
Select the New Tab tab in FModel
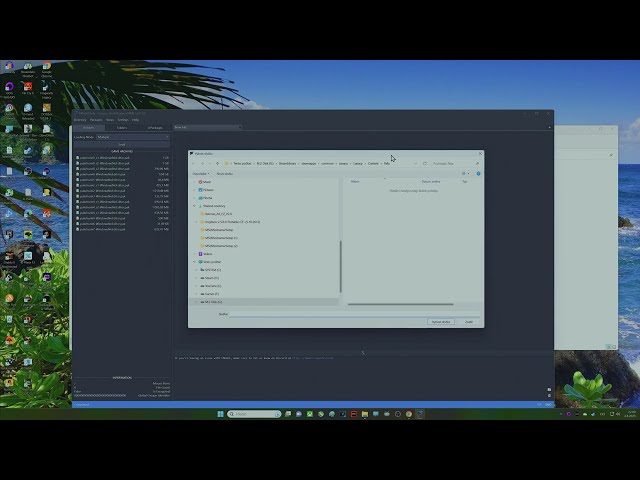pos(207,127)
